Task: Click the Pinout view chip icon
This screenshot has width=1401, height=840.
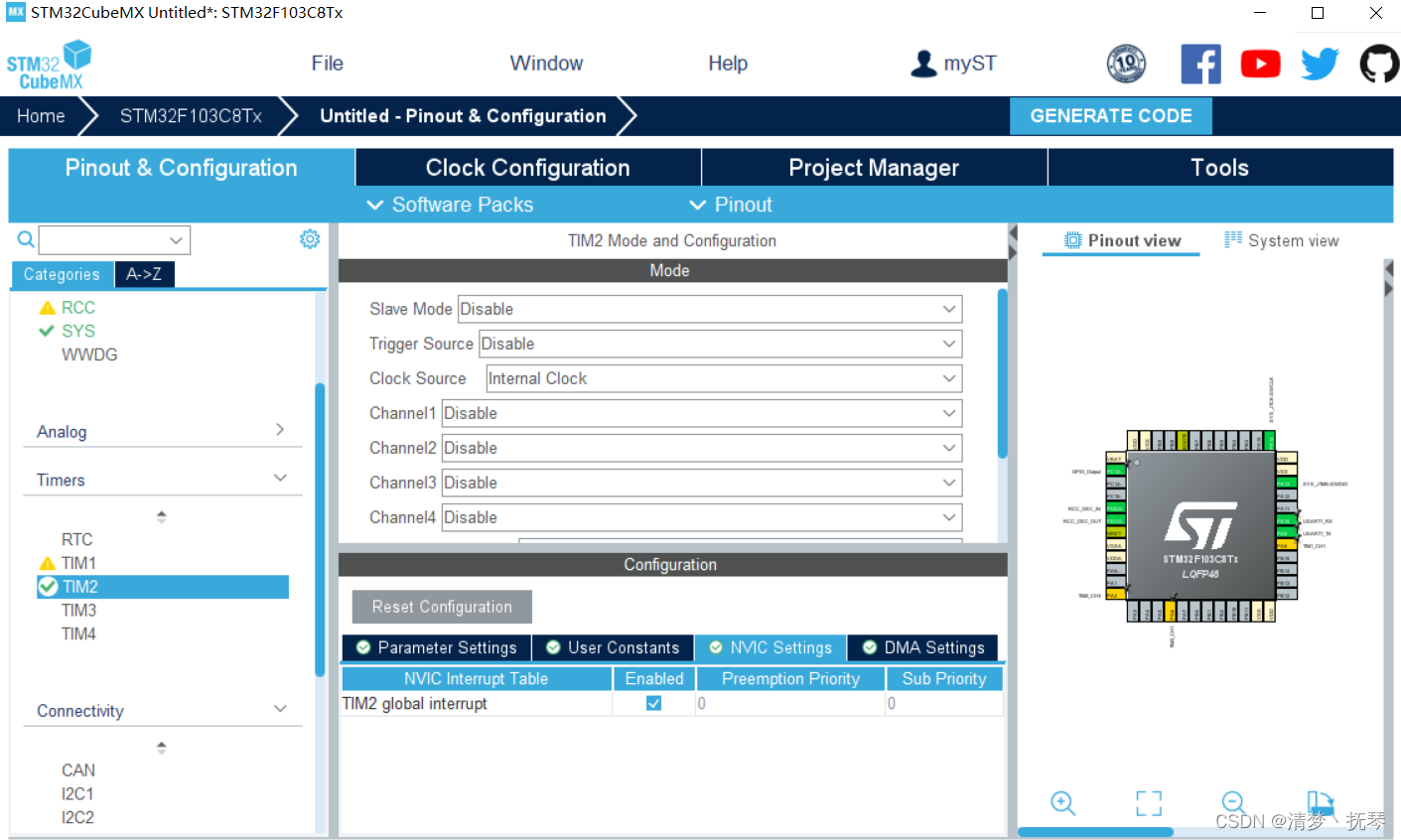Action: coord(1072,240)
